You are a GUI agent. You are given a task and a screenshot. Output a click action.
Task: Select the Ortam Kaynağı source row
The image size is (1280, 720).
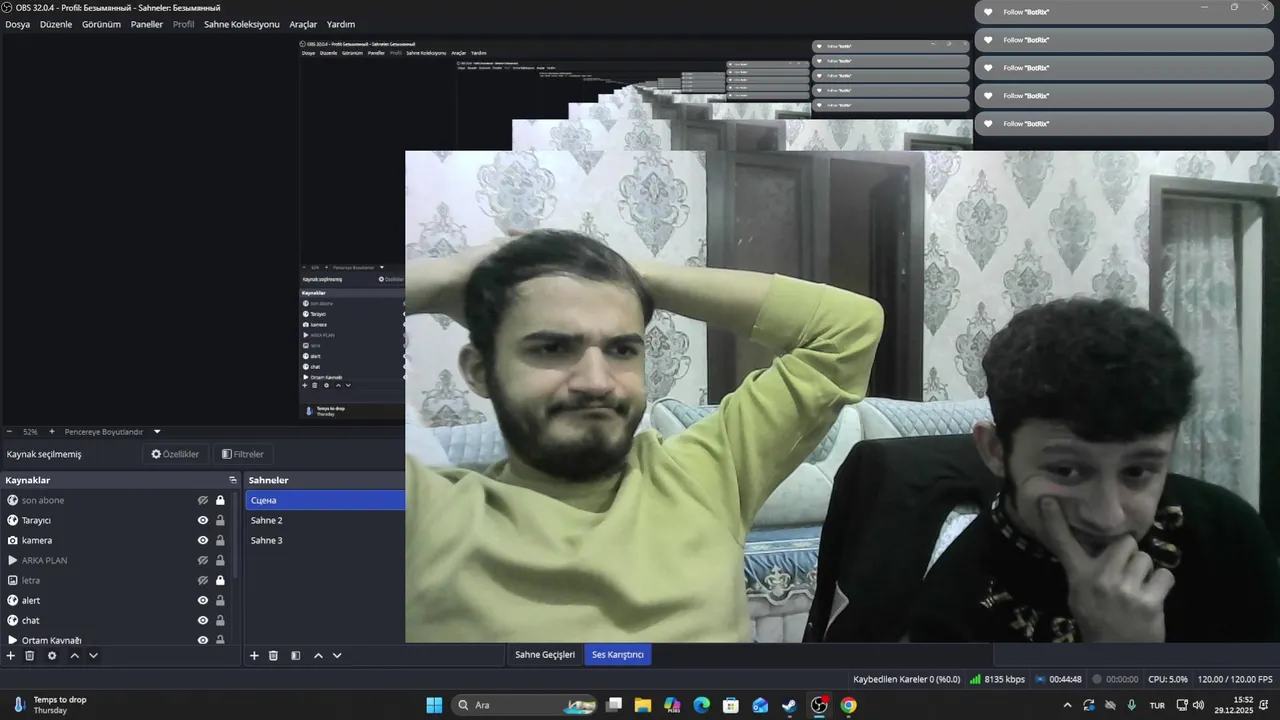117,639
